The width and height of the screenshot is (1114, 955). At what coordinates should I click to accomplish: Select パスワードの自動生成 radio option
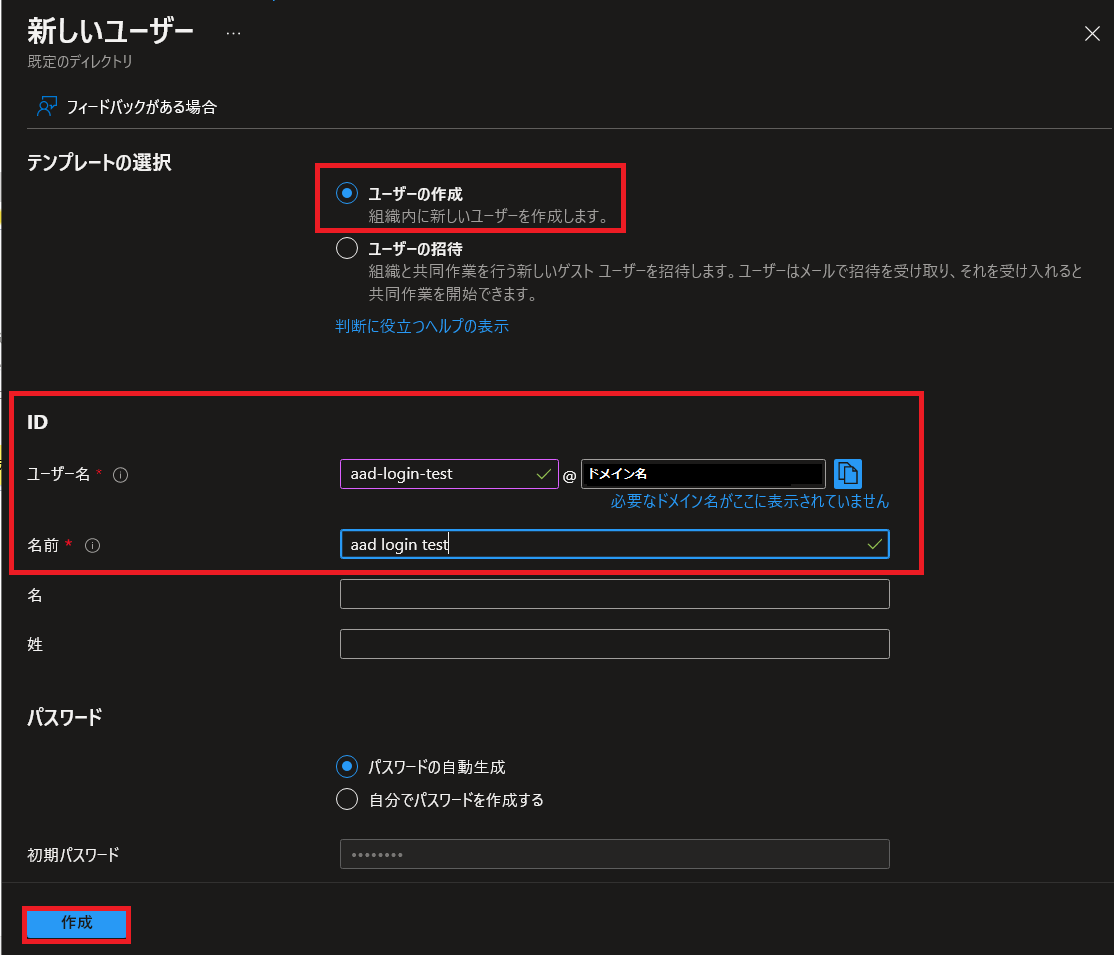pyautogui.click(x=347, y=766)
